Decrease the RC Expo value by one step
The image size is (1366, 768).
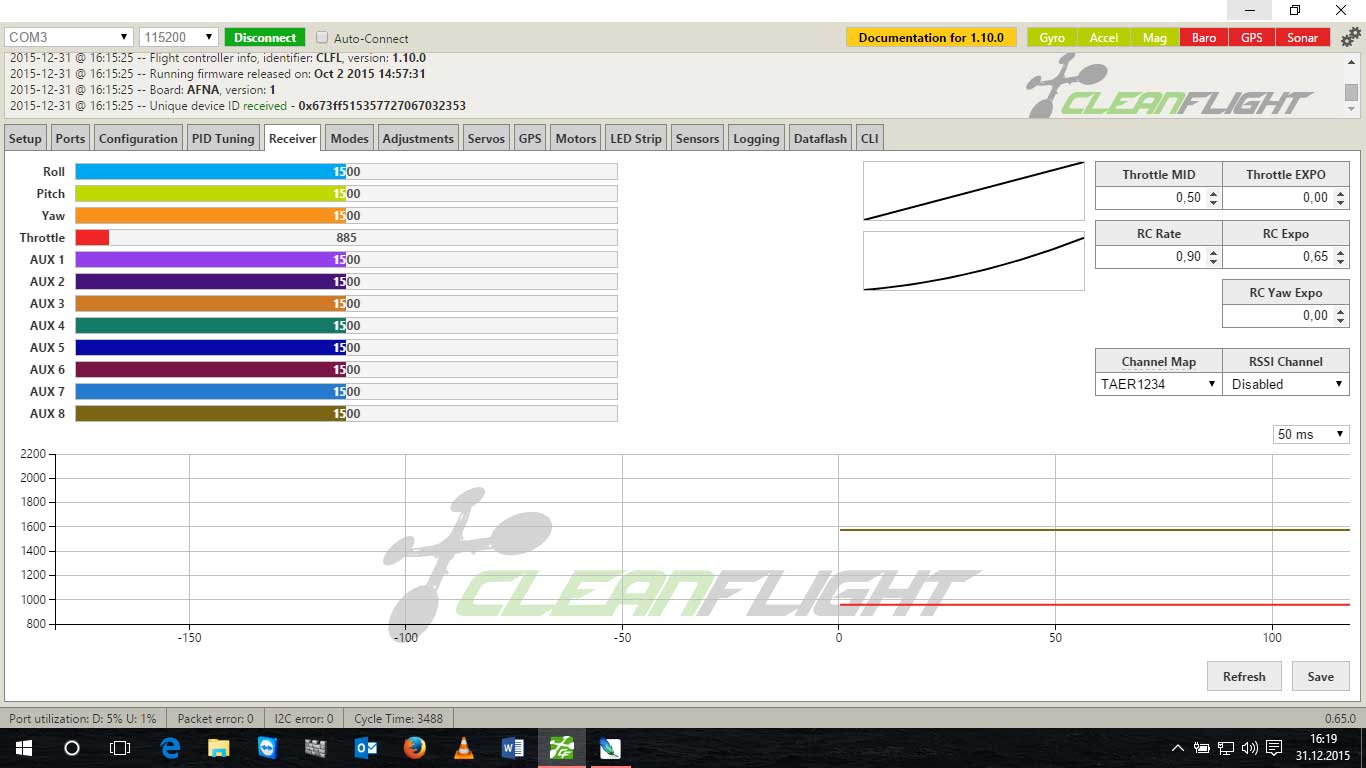pos(1341,261)
